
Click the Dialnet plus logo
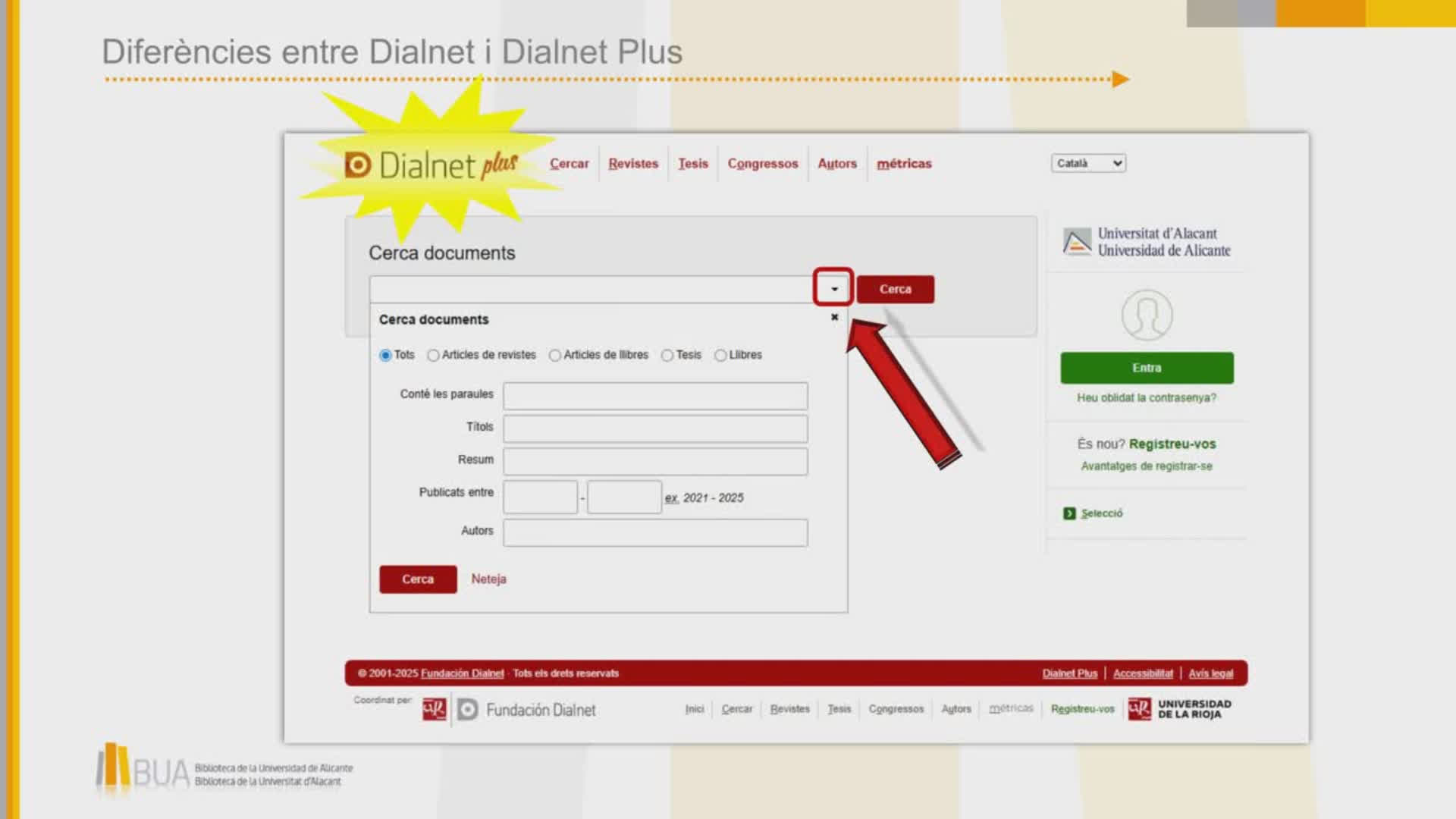pos(431,165)
